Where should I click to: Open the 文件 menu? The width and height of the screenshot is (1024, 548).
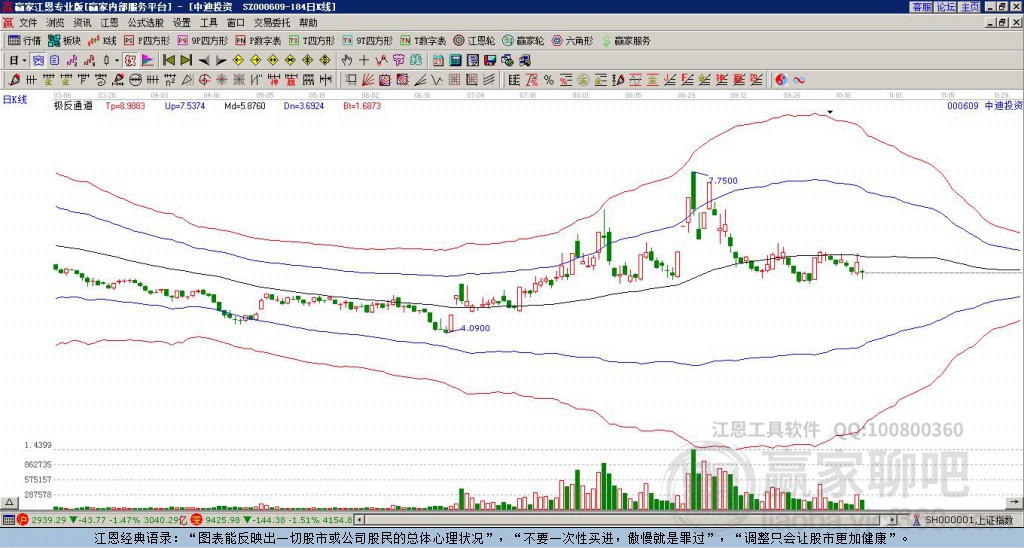(28, 23)
